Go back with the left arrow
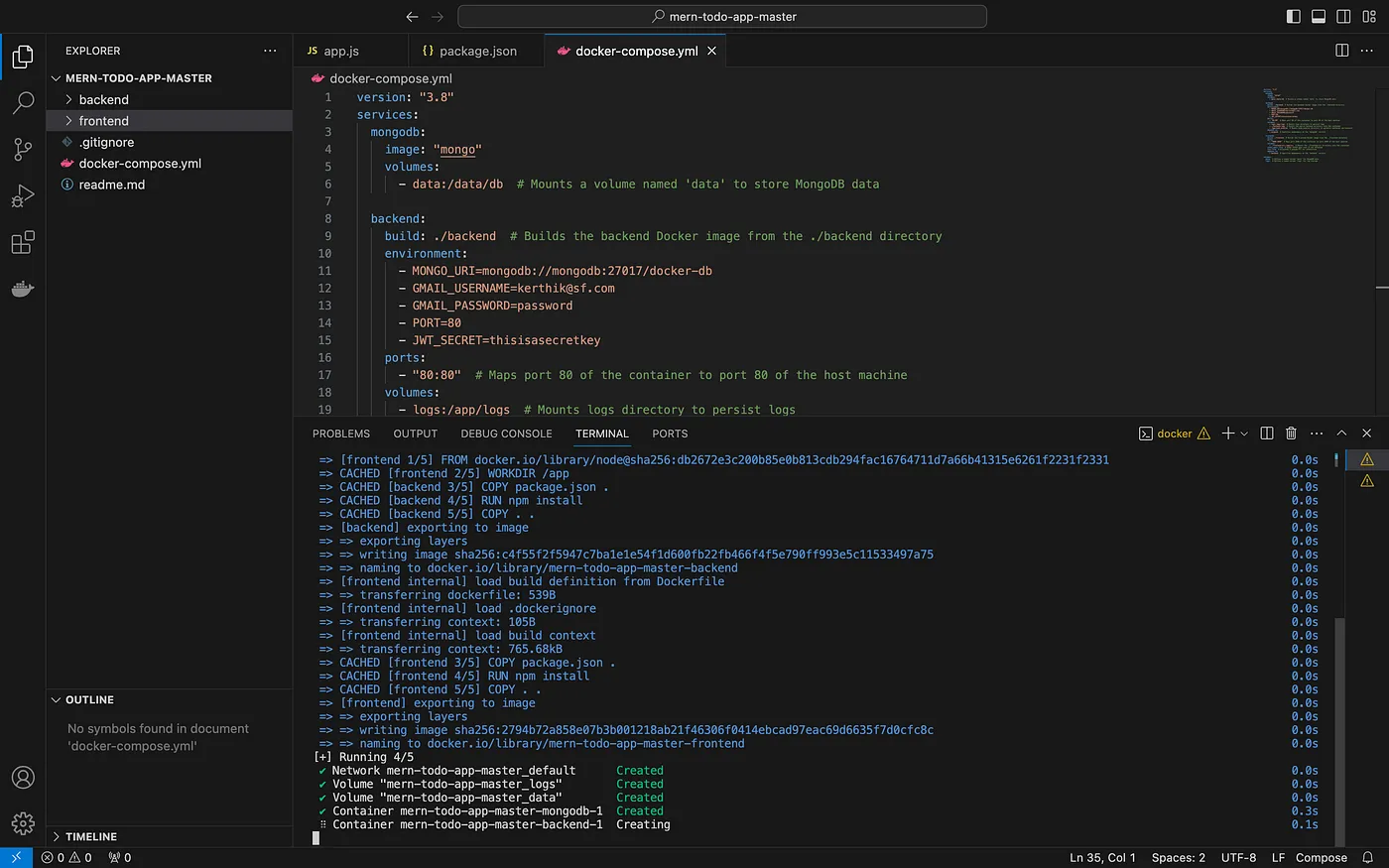1389x868 pixels. tap(412, 17)
